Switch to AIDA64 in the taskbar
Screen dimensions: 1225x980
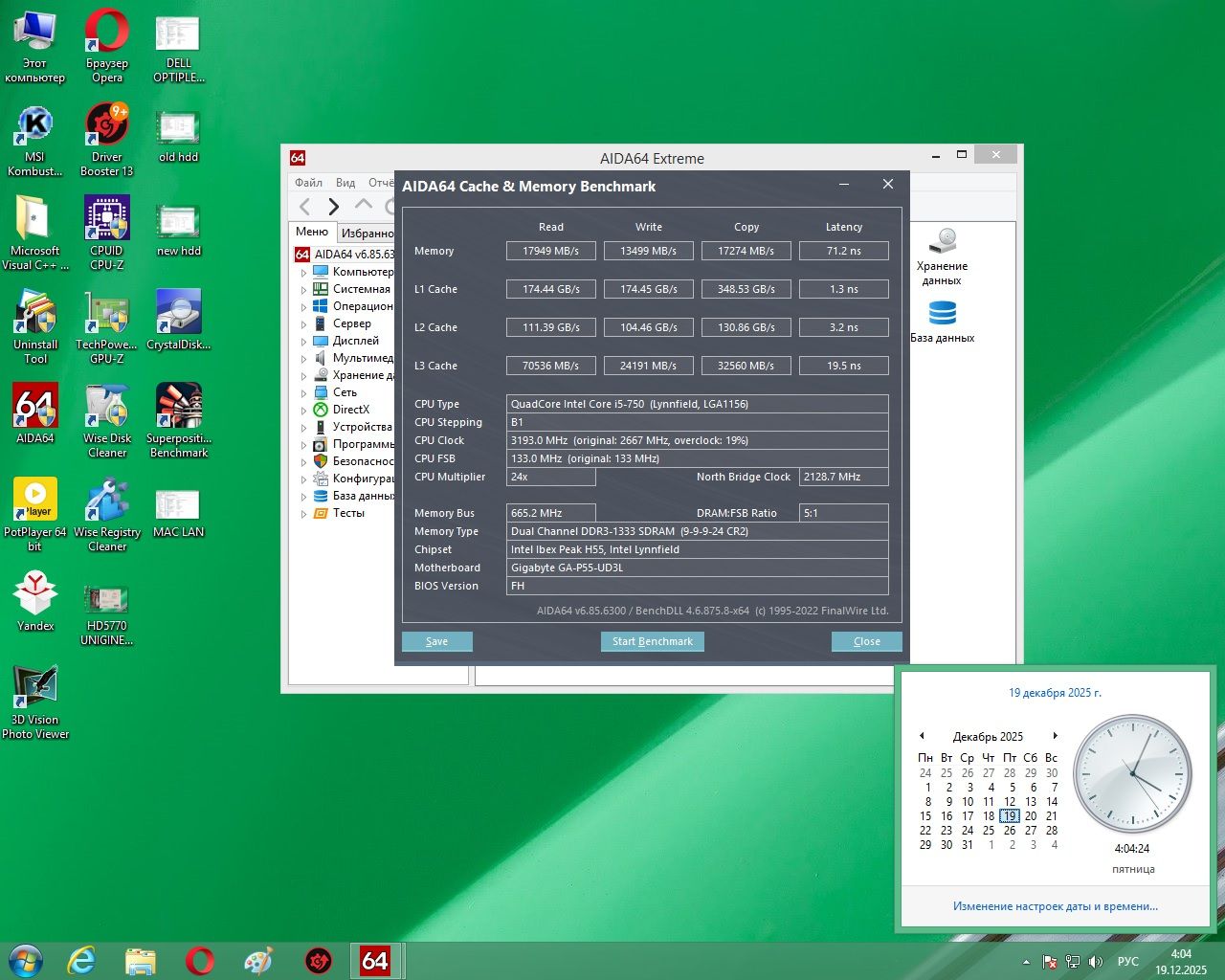pos(374,961)
